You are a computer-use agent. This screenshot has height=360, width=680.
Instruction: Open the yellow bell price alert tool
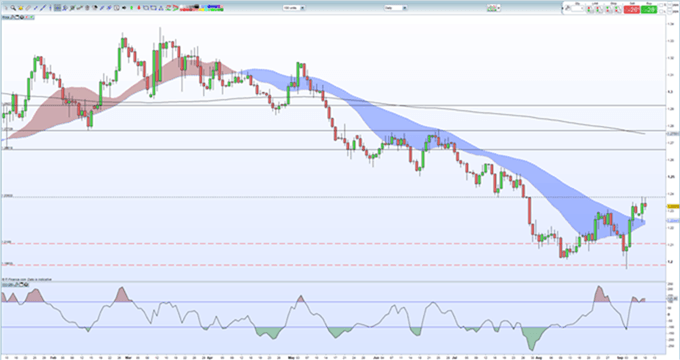(20, 8)
